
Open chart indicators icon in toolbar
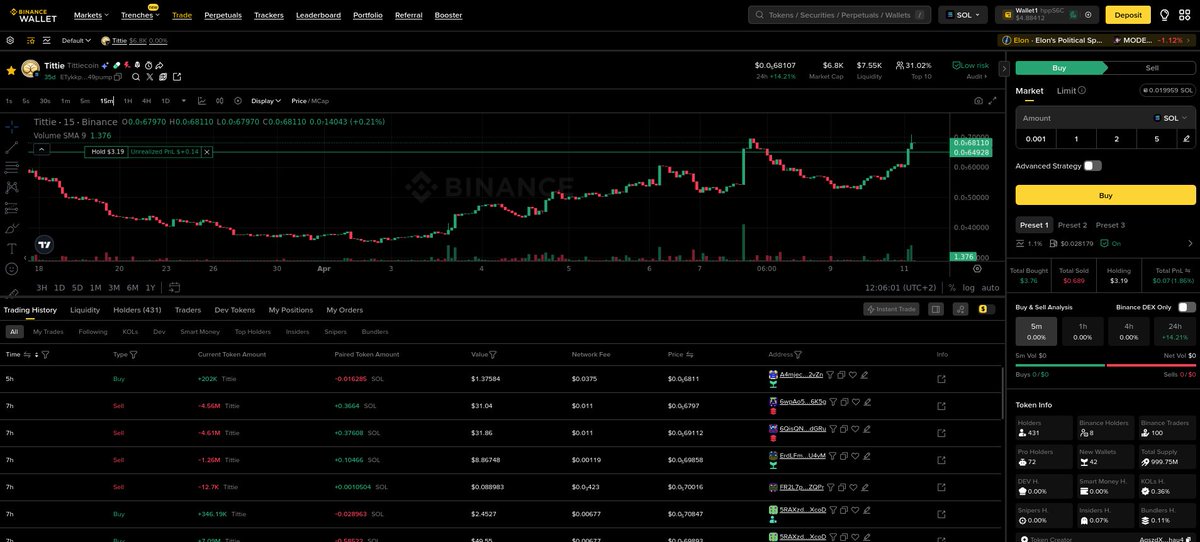[202, 101]
